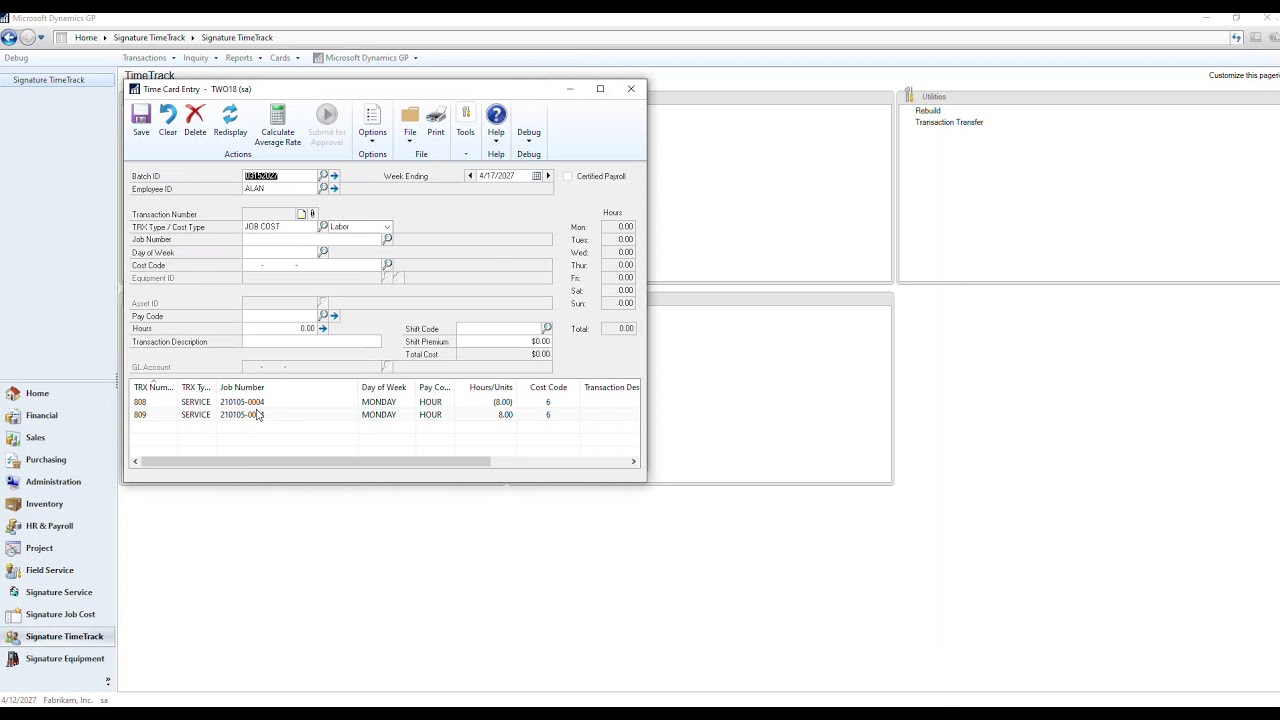Click Customize this page link
Viewport: 1280px width, 720px height.
coord(1244,76)
